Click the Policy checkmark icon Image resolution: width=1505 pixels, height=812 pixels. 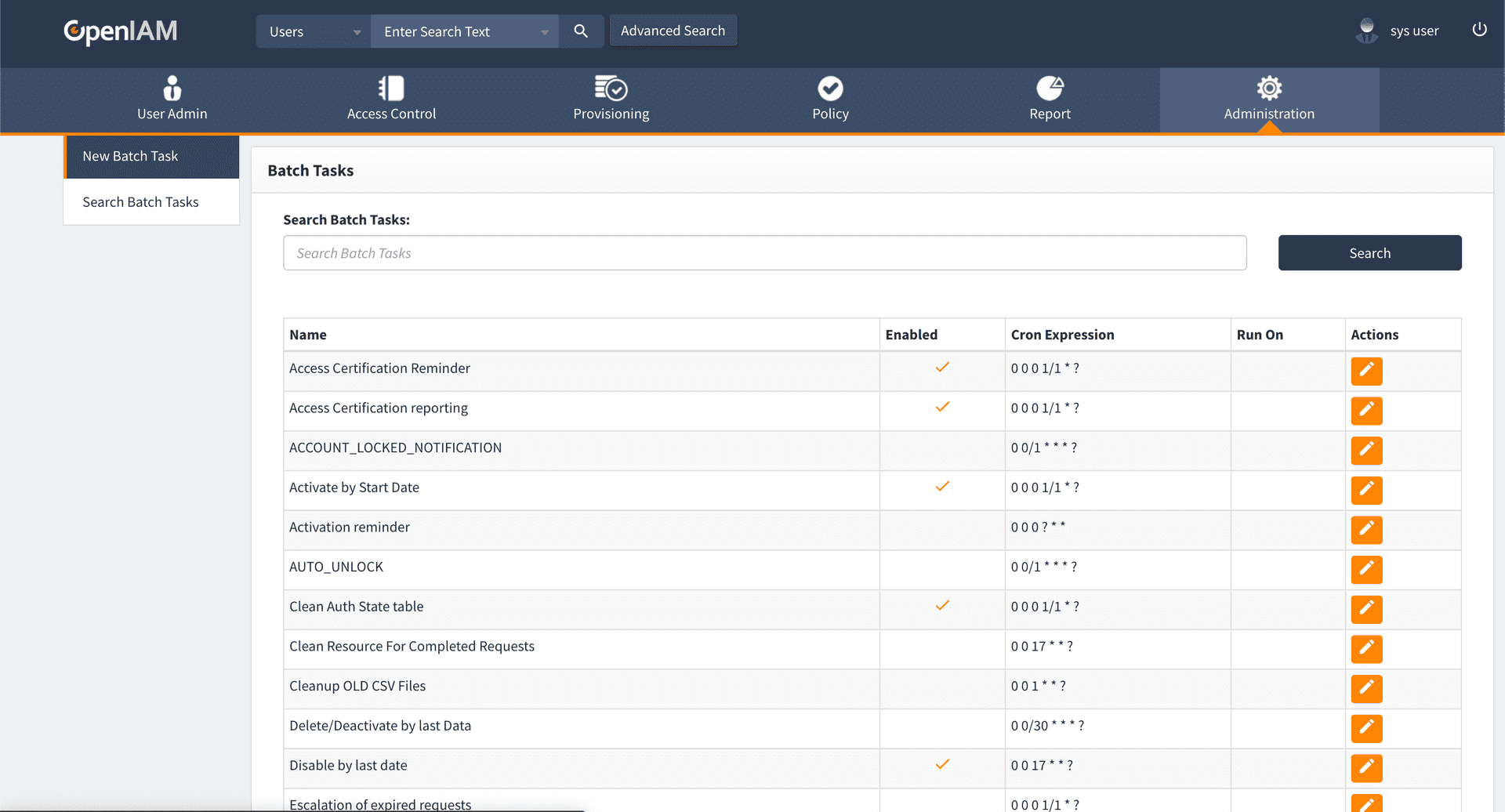(830, 88)
